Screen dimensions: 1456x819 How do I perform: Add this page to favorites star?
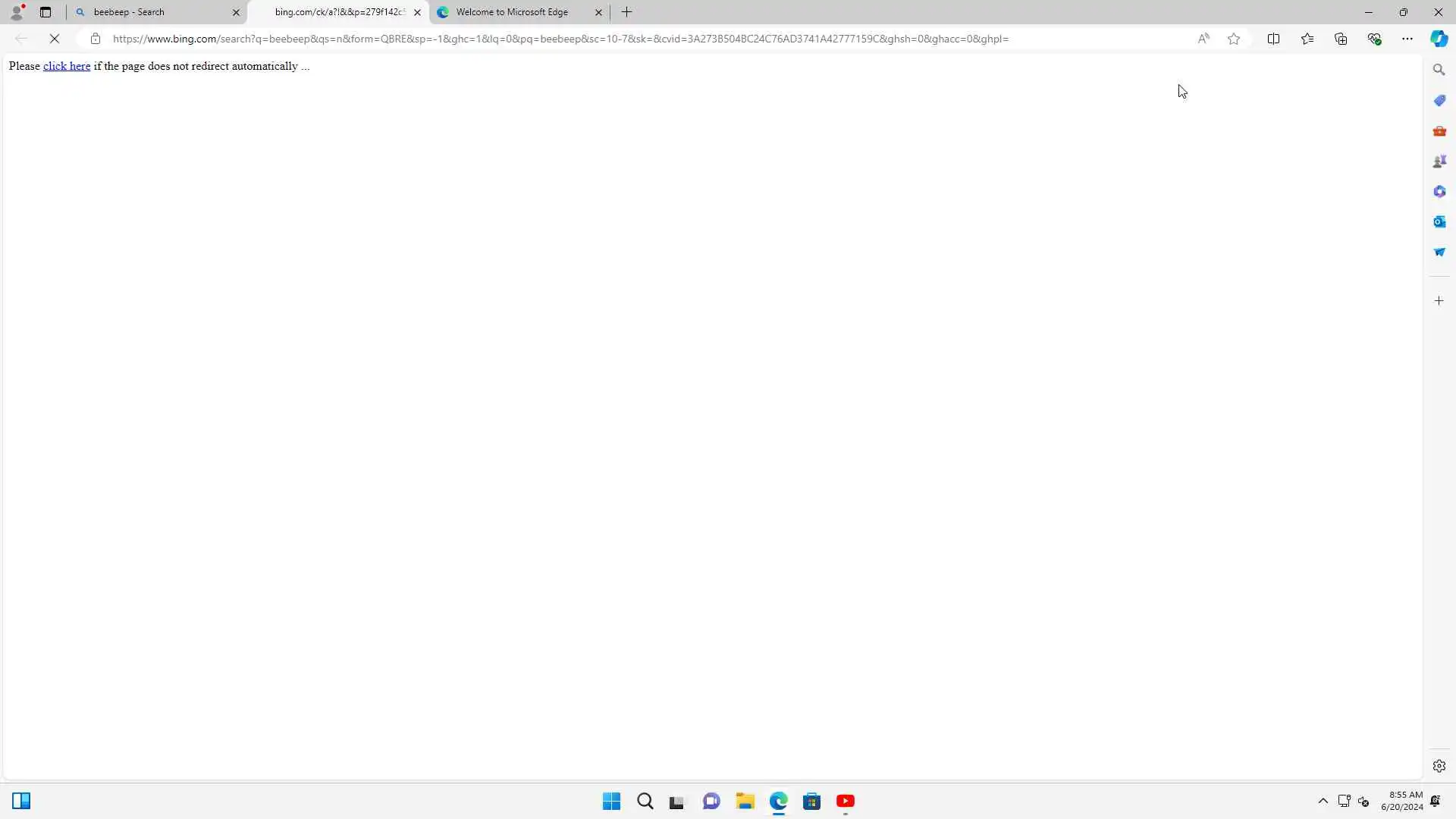[x=1234, y=39]
